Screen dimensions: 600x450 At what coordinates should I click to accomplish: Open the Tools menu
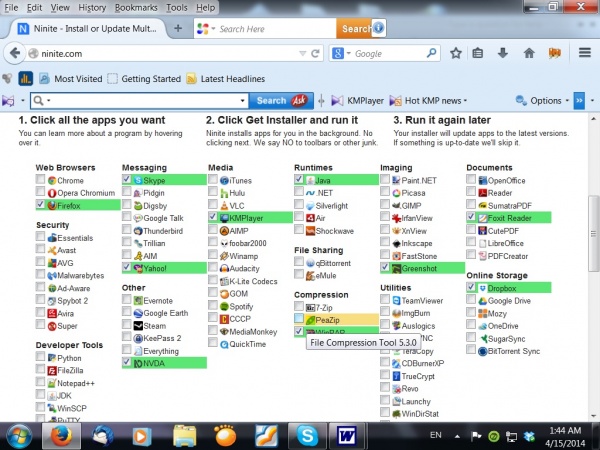(176, 7)
